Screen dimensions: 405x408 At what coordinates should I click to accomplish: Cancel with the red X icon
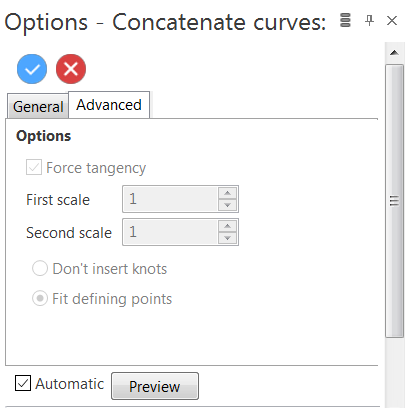(71, 69)
